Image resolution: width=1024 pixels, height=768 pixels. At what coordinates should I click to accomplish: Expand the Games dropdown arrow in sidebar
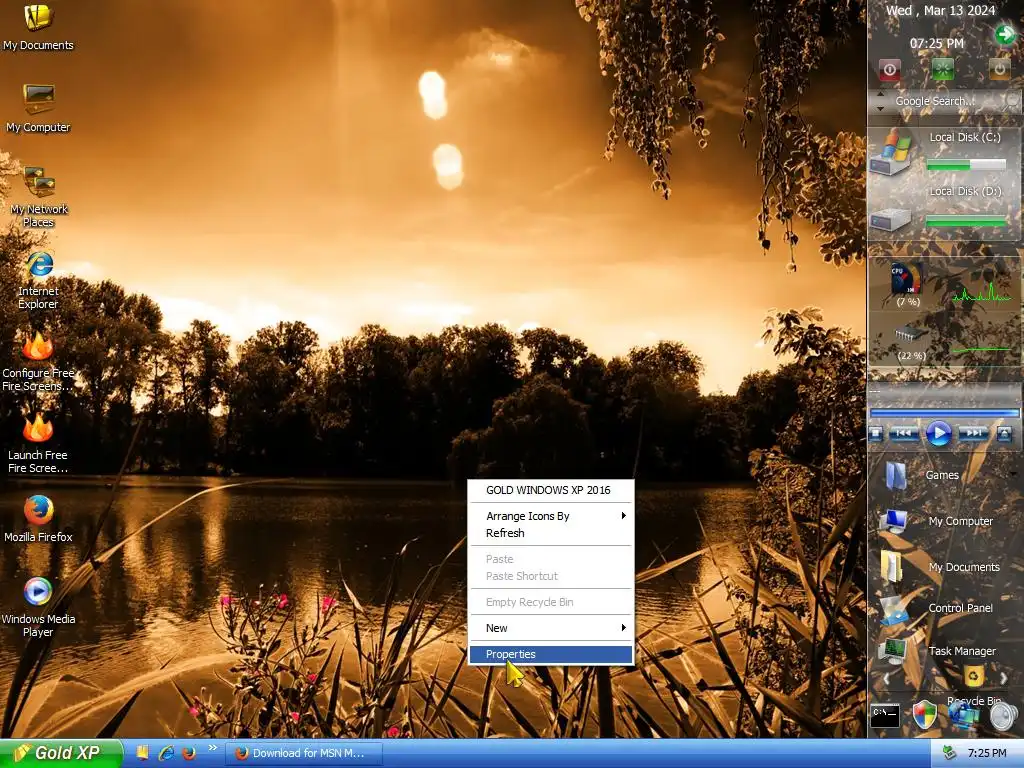(1013, 474)
